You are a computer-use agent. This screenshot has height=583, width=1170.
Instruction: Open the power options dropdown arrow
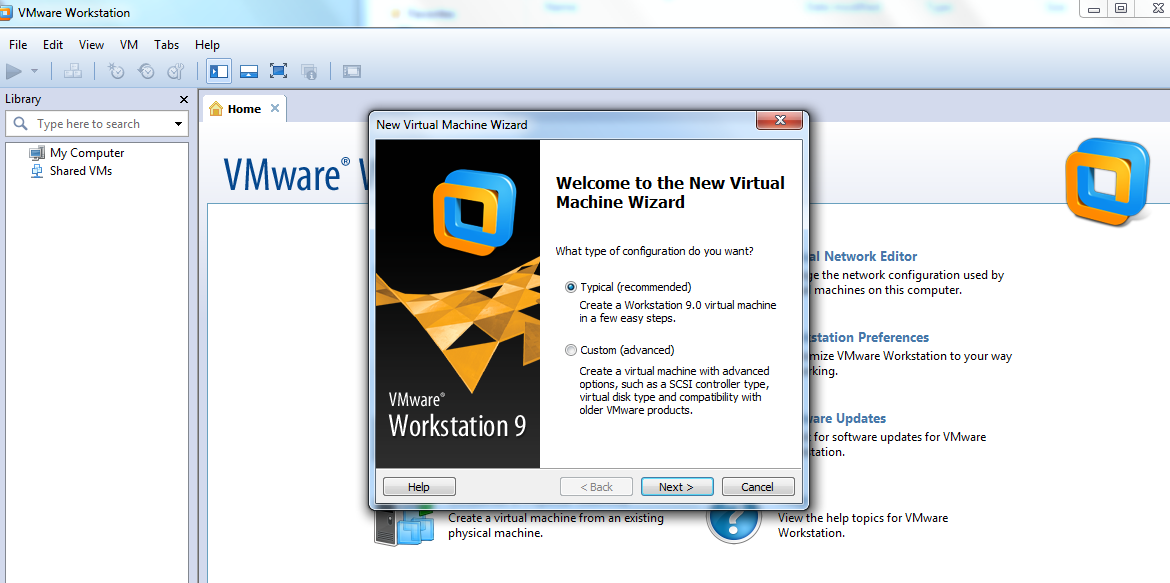coord(33,71)
